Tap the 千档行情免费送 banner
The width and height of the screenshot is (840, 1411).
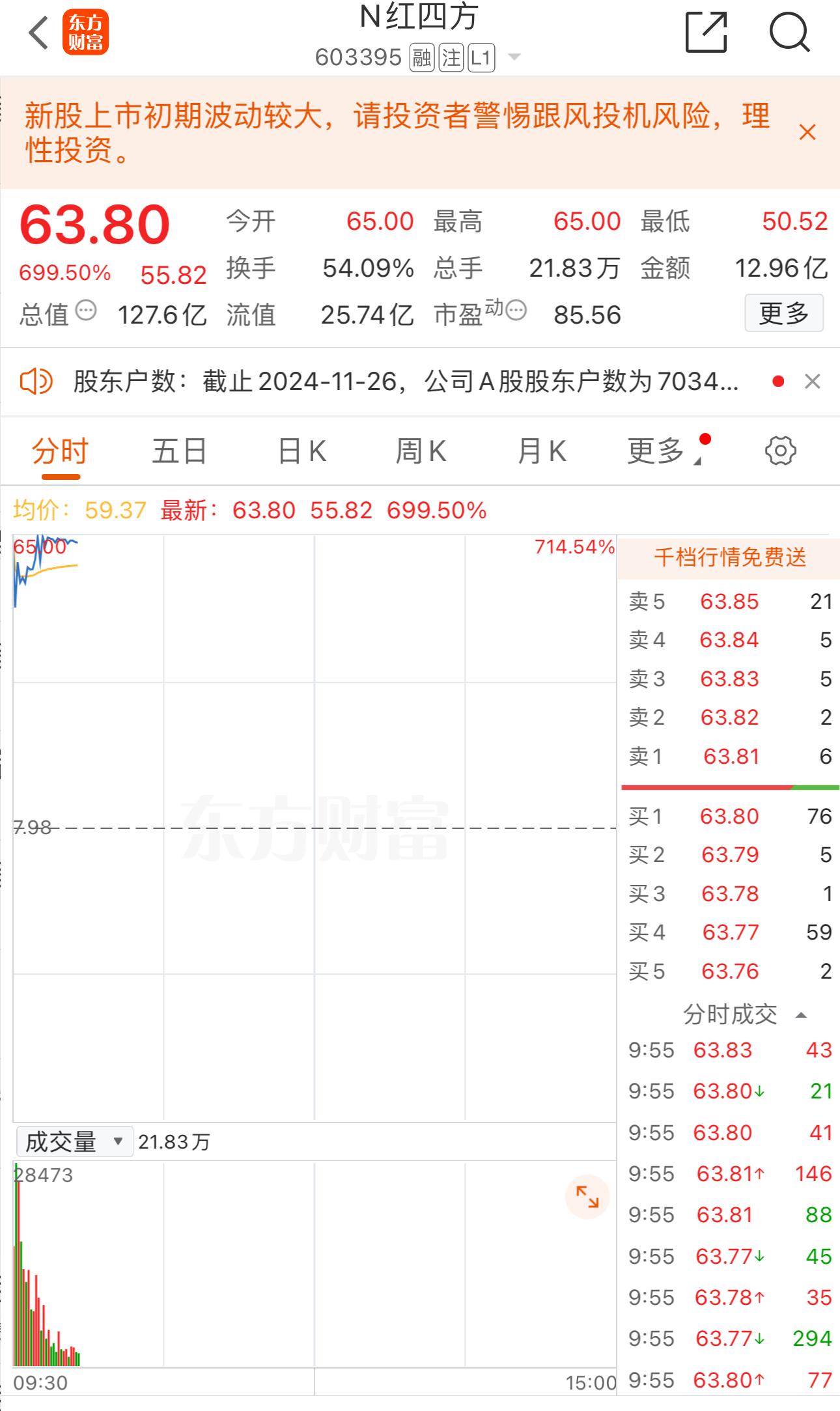(x=729, y=557)
